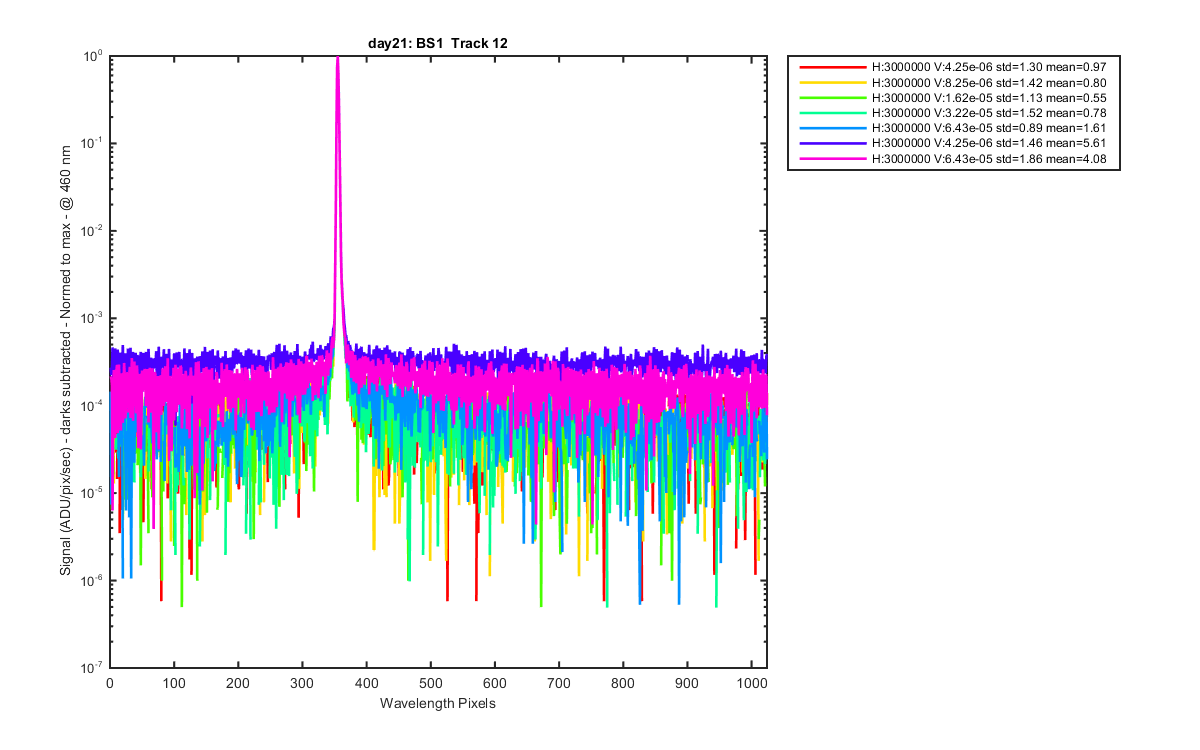Viewport: 1200px width, 750px height.
Task: Click the x-axis tick label "100"
Action: pos(174,682)
